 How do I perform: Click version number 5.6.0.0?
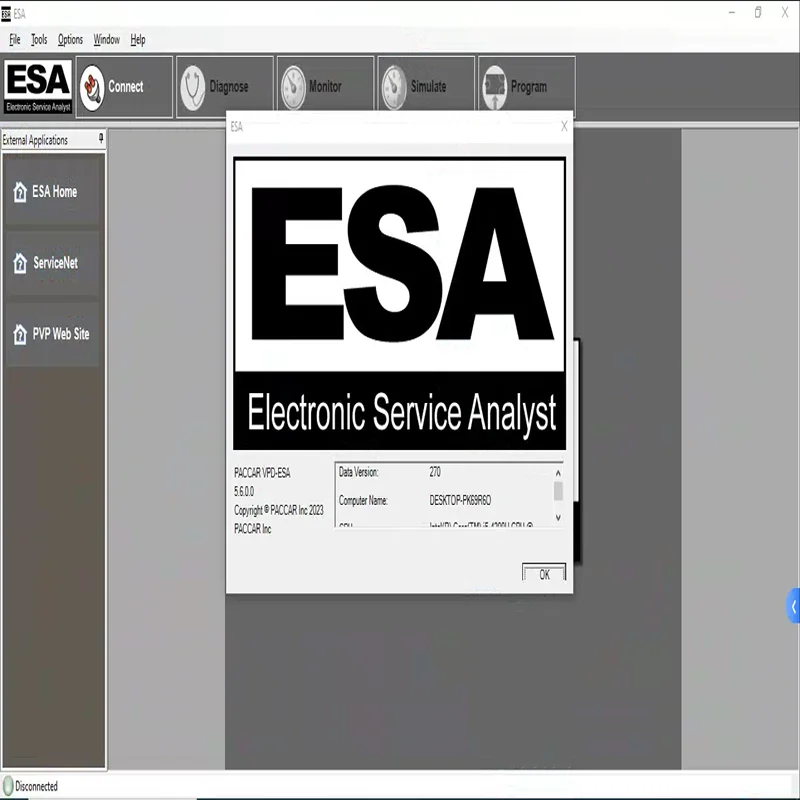coord(244,491)
